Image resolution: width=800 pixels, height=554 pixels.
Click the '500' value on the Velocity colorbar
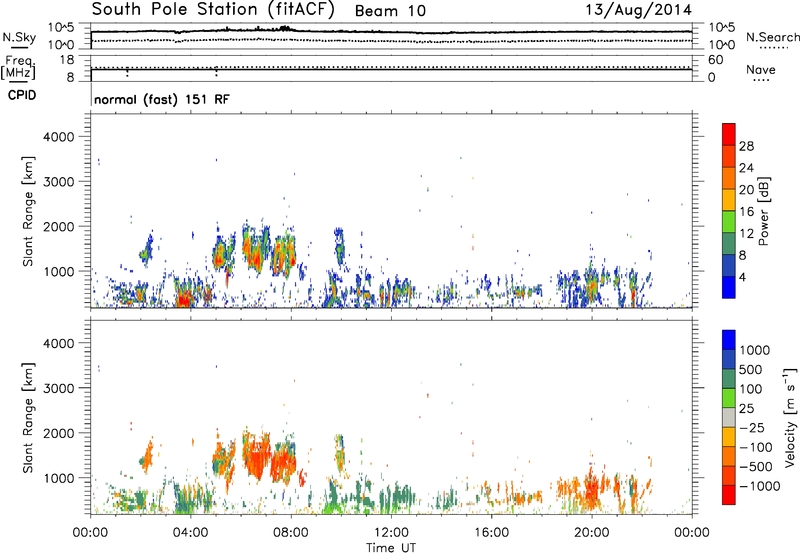pyautogui.click(x=751, y=370)
